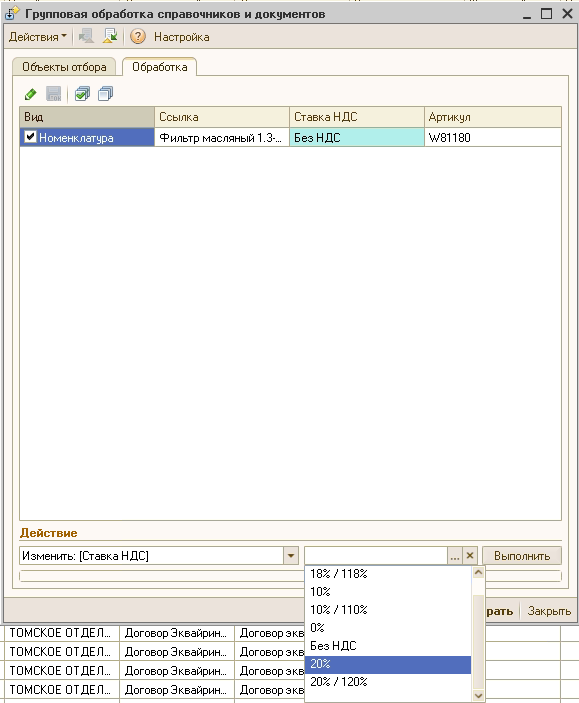
Task: Open value selection with ellipsis button
Action: [x=455, y=556]
